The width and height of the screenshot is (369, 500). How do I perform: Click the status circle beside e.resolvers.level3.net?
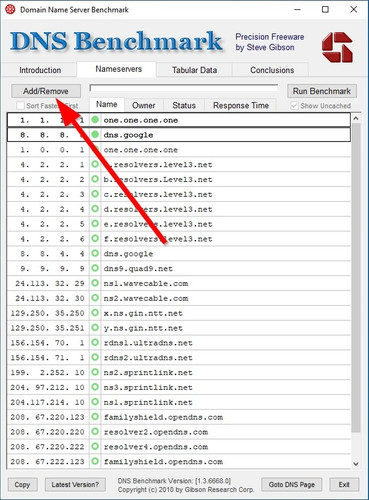click(x=95, y=224)
